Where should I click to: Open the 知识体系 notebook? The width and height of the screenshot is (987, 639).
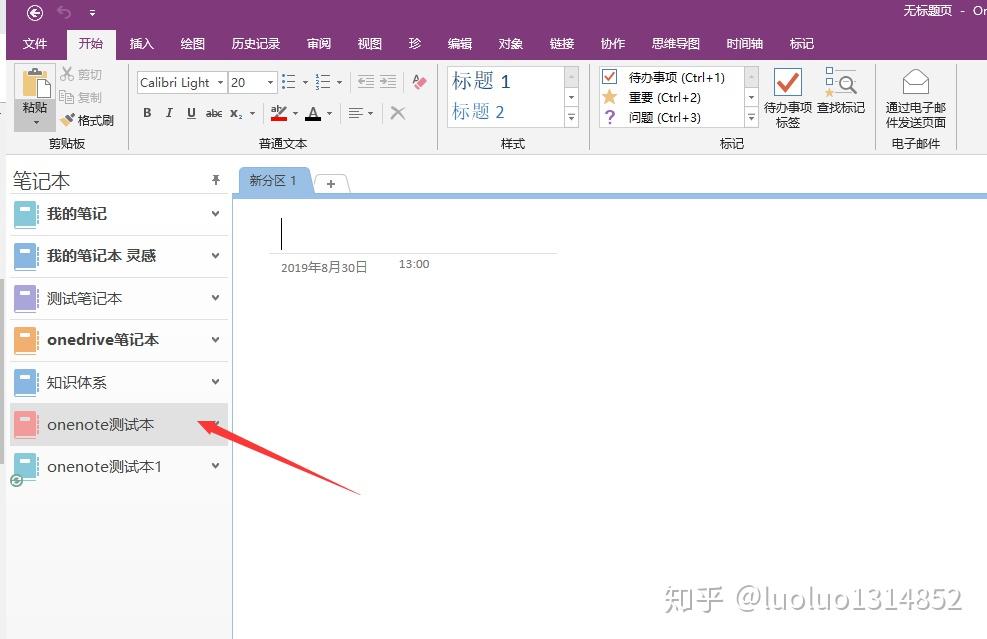click(77, 382)
